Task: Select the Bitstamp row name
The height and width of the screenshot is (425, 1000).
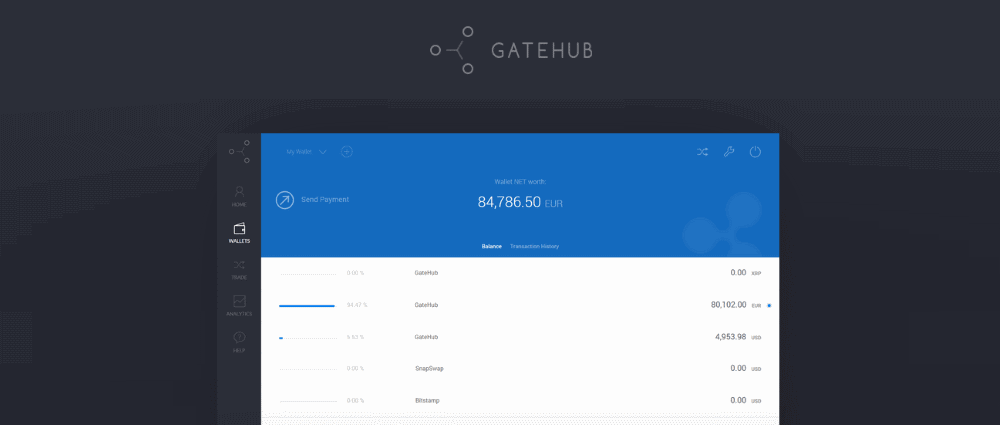Action: pyautogui.click(x=427, y=401)
